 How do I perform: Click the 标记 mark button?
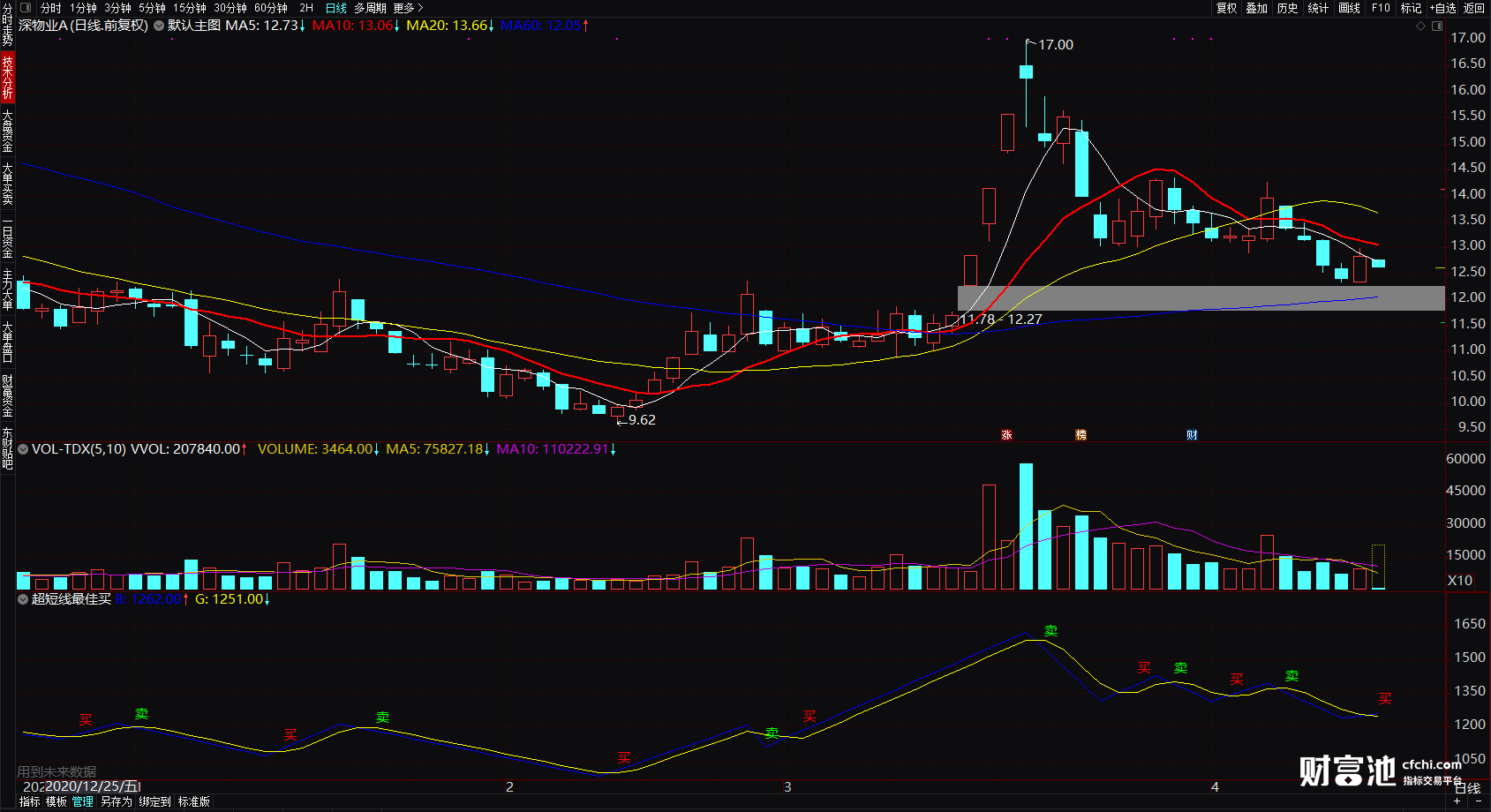pyautogui.click(x=1411, y=8)
